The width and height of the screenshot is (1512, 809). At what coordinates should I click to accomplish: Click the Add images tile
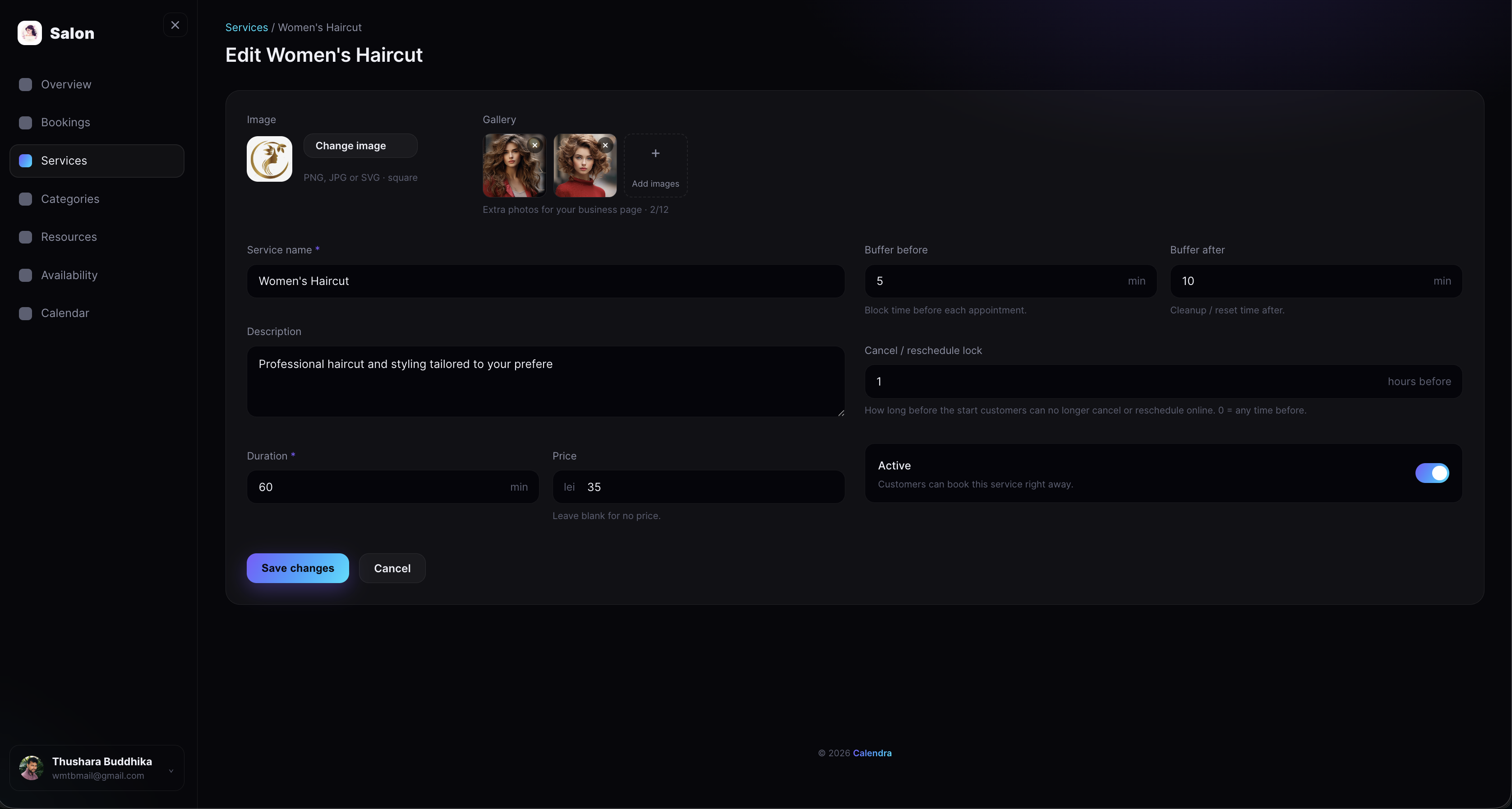655,165
